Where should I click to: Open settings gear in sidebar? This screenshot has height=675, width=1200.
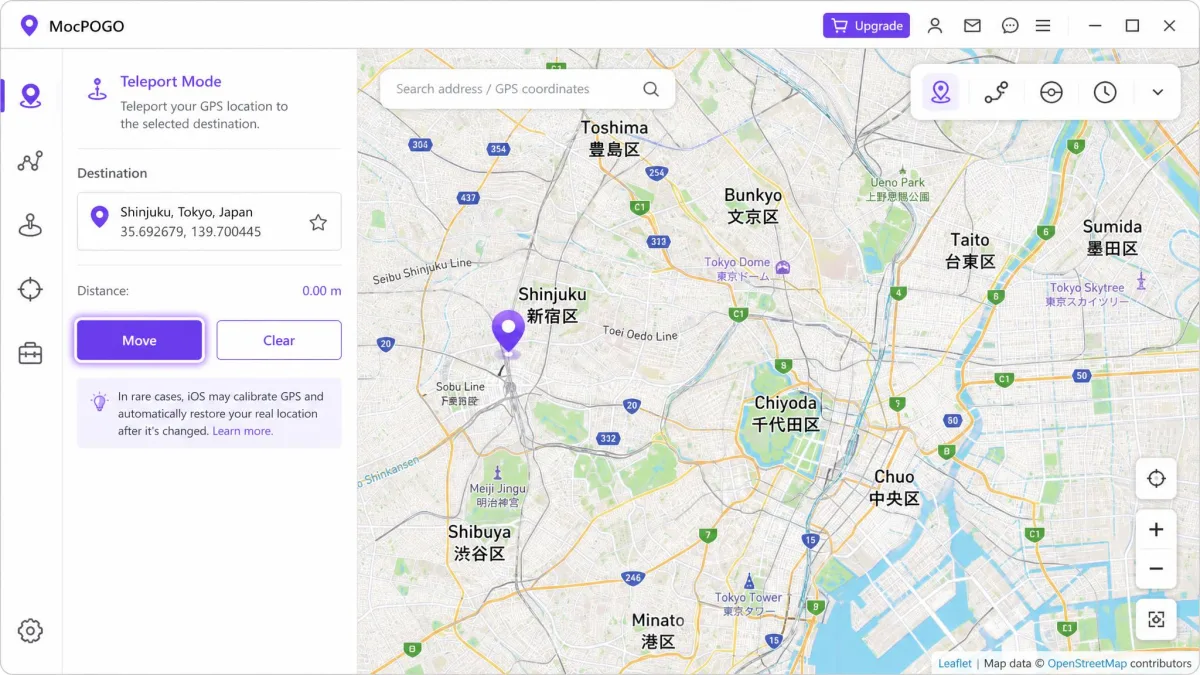[30, 630]
